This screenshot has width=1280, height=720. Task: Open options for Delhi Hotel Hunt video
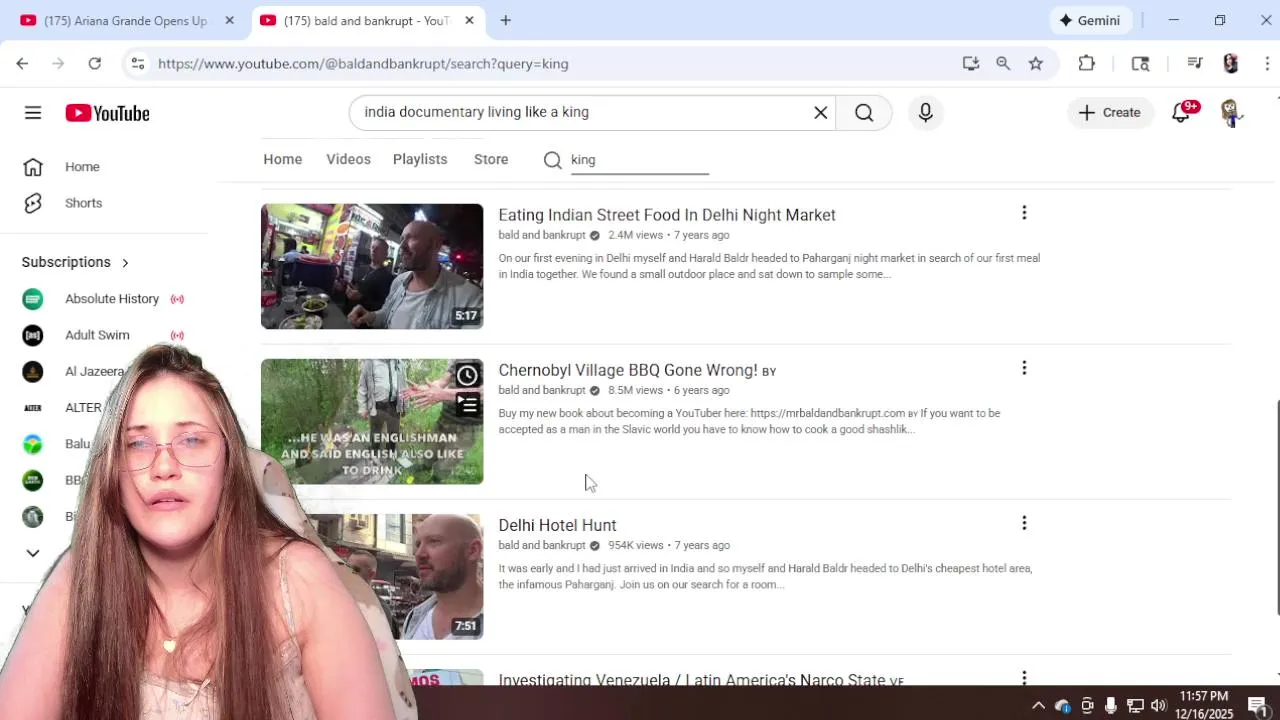pos(1024,523)
